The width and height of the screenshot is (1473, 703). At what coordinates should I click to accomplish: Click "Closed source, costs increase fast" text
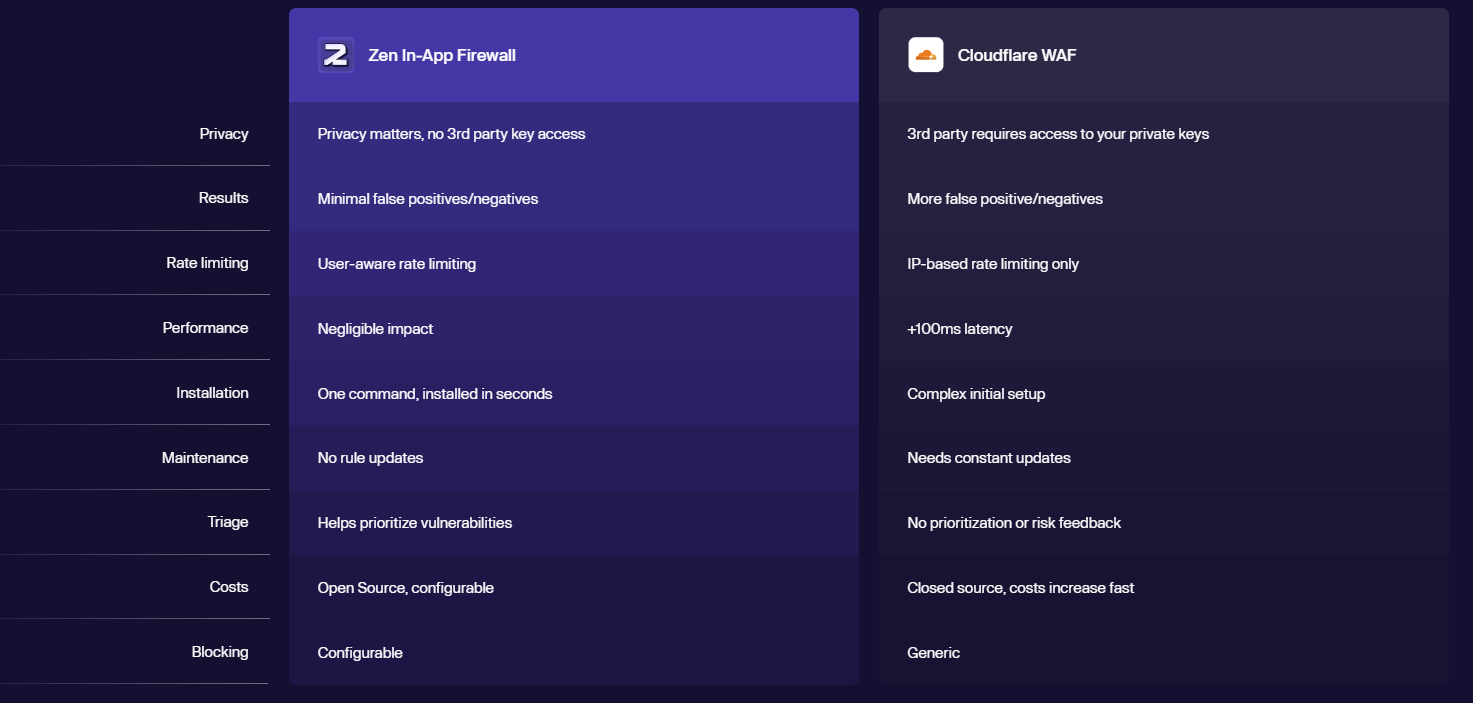[1021, 588]
